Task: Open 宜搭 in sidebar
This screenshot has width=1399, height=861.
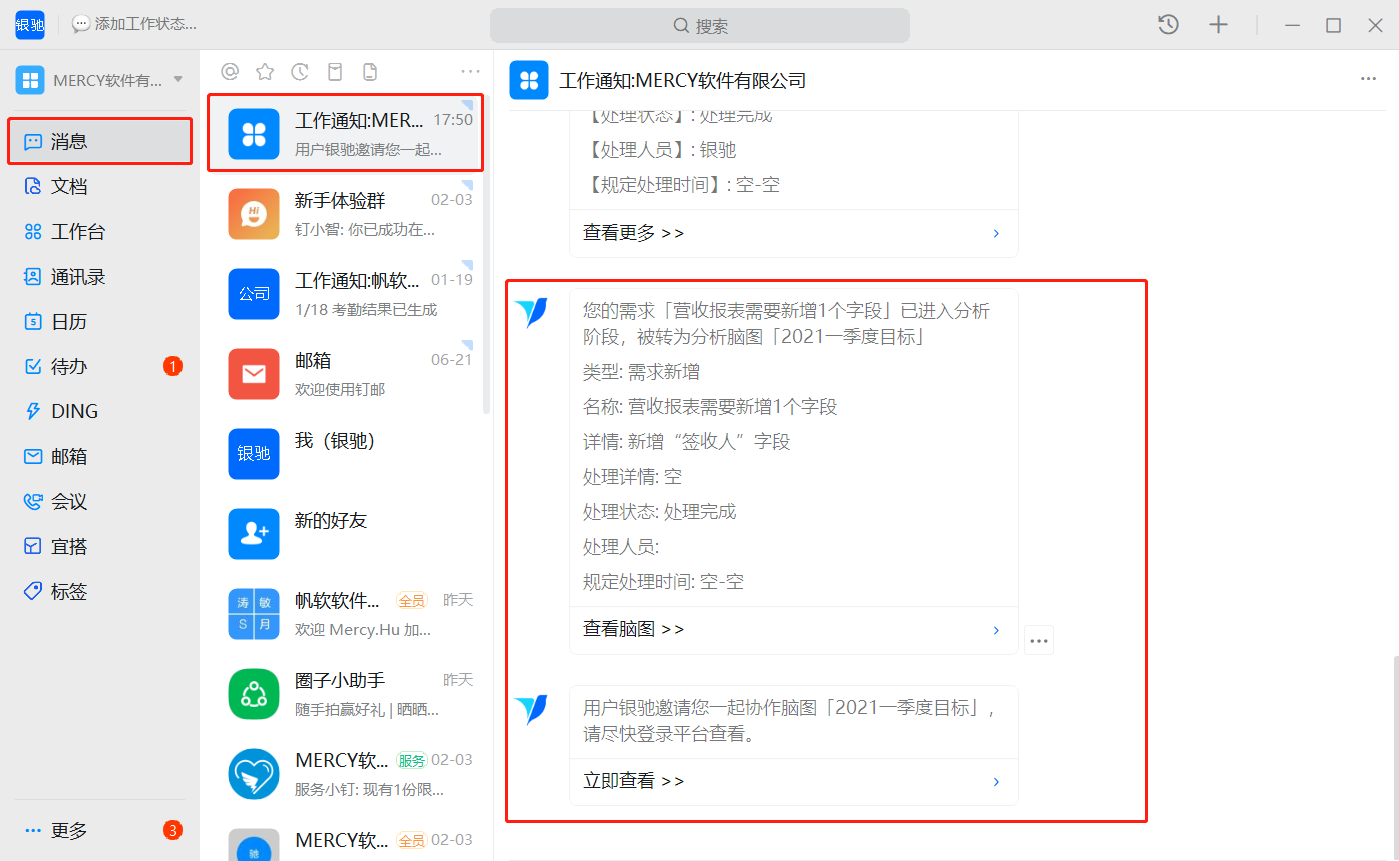Action: [100, 546]
